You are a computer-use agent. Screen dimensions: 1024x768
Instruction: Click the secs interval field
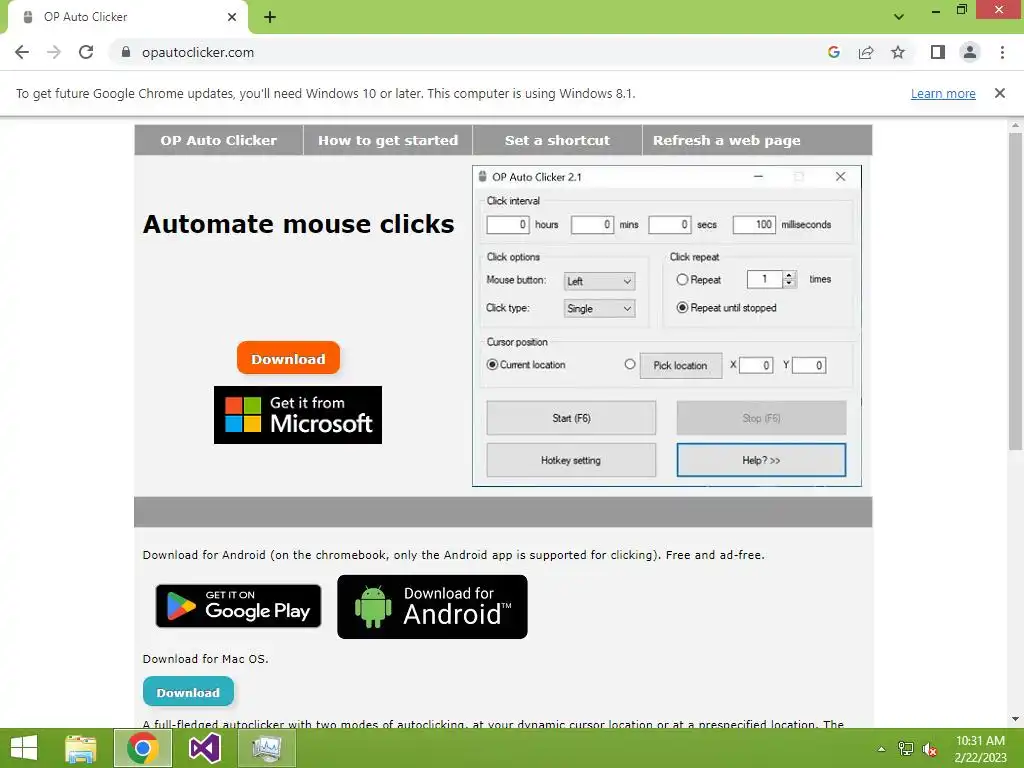669,225
